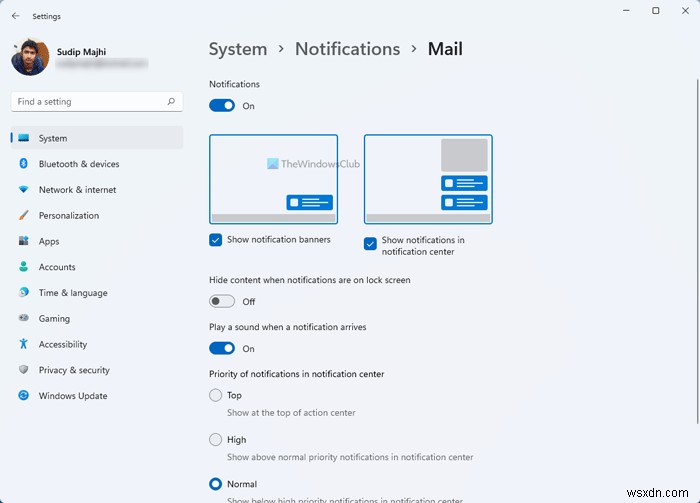Screen dimensions: 700x503
Task: Open Privacy & security settings
Action: tap(97, 370)
